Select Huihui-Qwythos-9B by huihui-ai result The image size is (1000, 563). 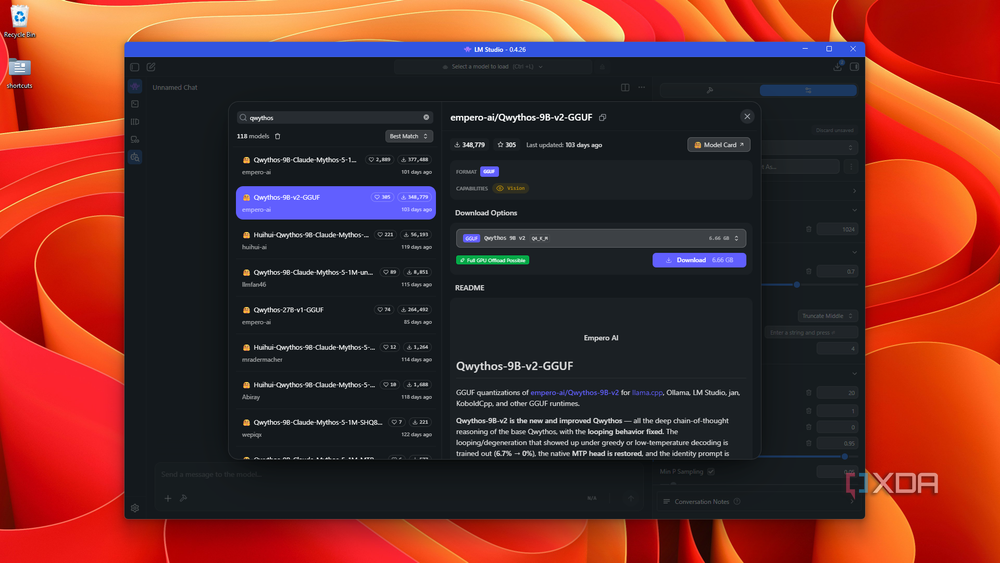[x=335, y=240]
